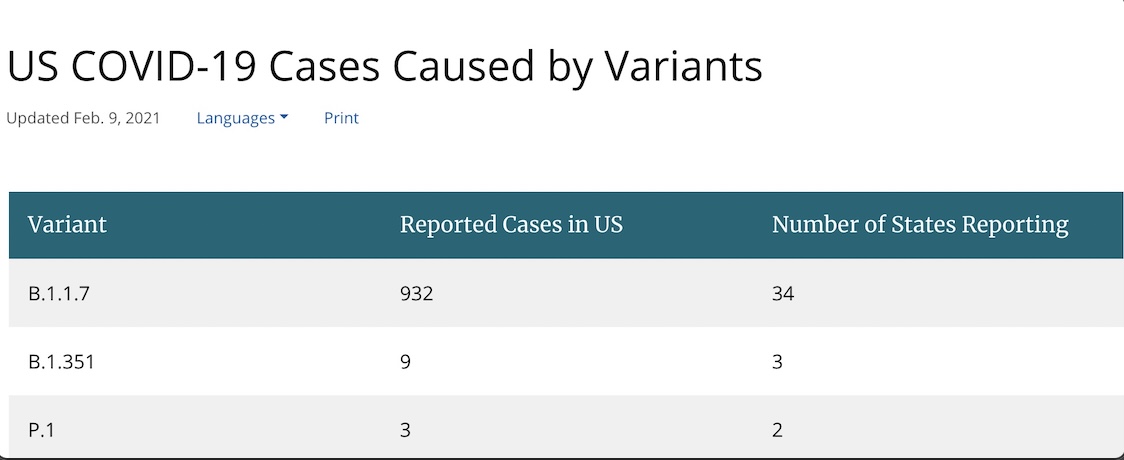Click the word Languages
Image resolution: width=1124 pixels, height=460 pixels.
pyautogui.click(x=236, y=118)
